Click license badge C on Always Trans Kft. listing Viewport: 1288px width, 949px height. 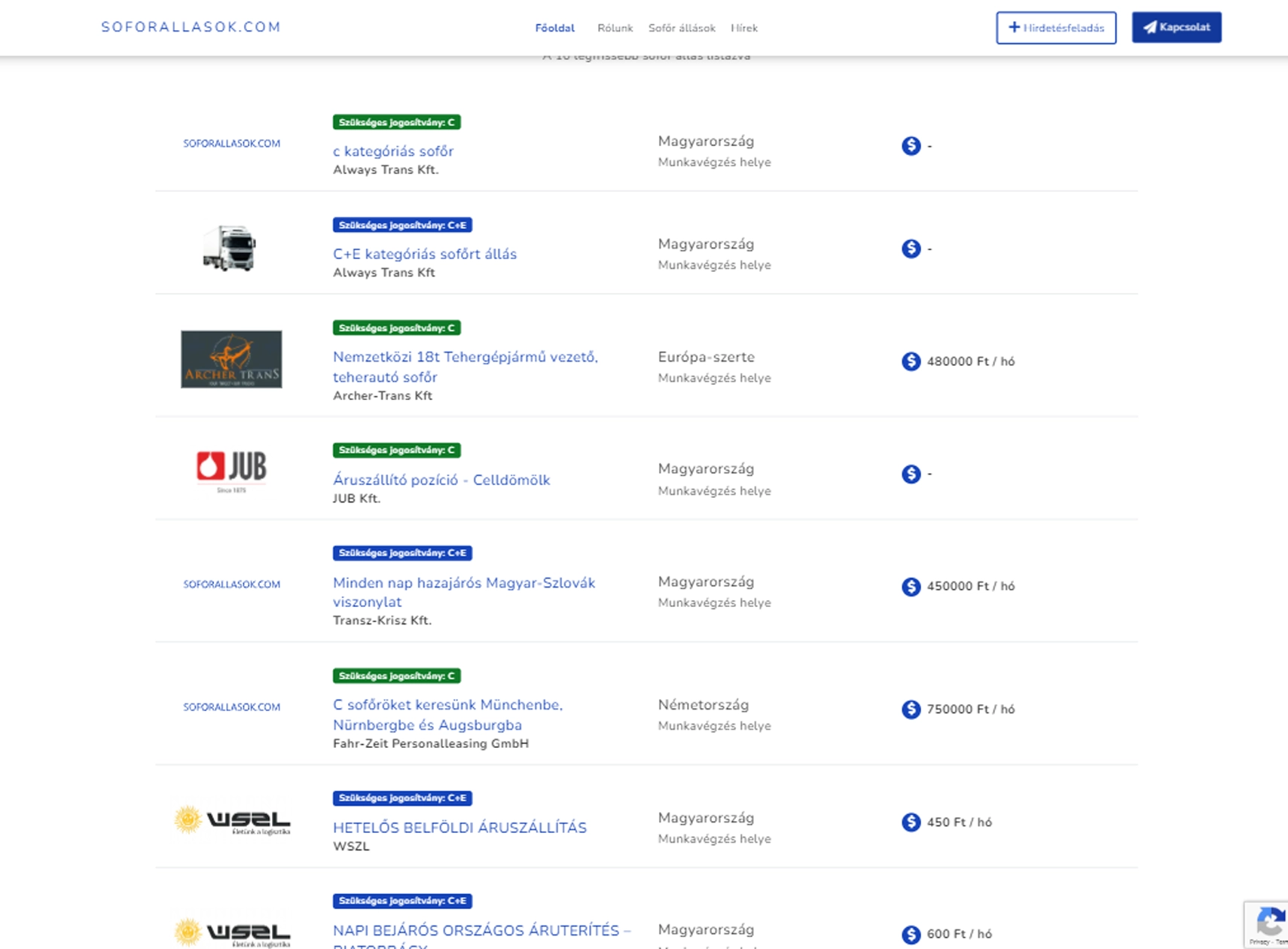point(397,122)
